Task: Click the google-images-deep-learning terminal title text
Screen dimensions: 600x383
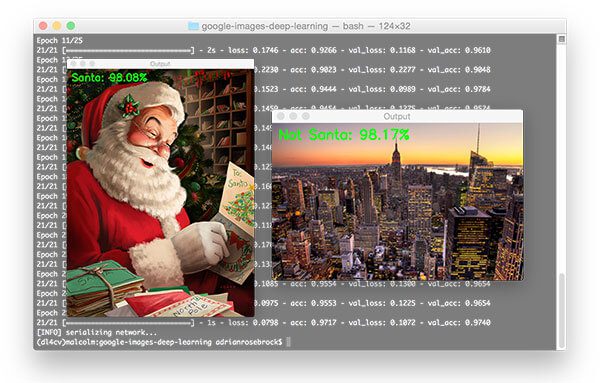Action: pos(265,26)
